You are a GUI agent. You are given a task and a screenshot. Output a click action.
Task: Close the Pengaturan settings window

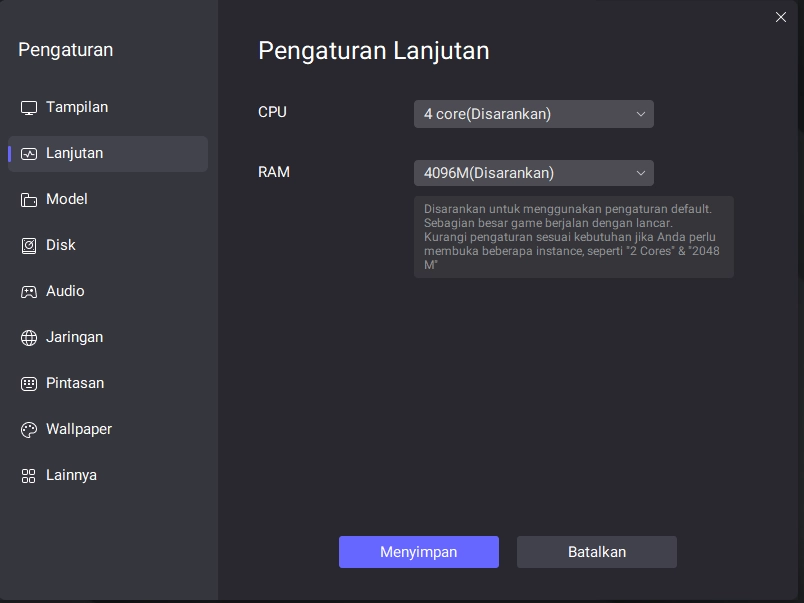click(x=781, y=17)
